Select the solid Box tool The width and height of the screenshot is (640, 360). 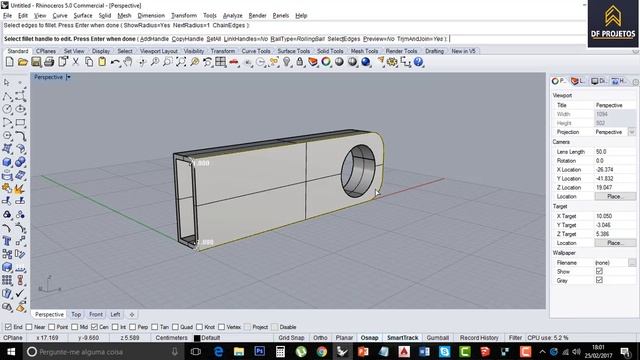pos(7,162)
